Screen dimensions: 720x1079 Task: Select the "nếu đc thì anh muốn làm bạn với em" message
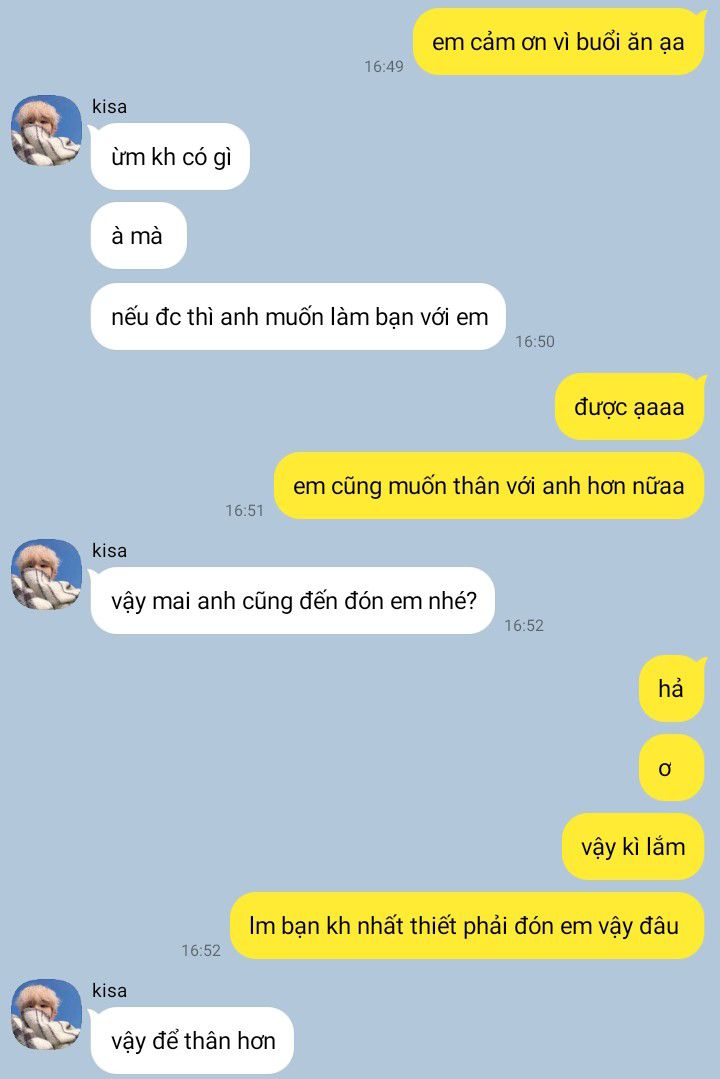pos(299,317)
